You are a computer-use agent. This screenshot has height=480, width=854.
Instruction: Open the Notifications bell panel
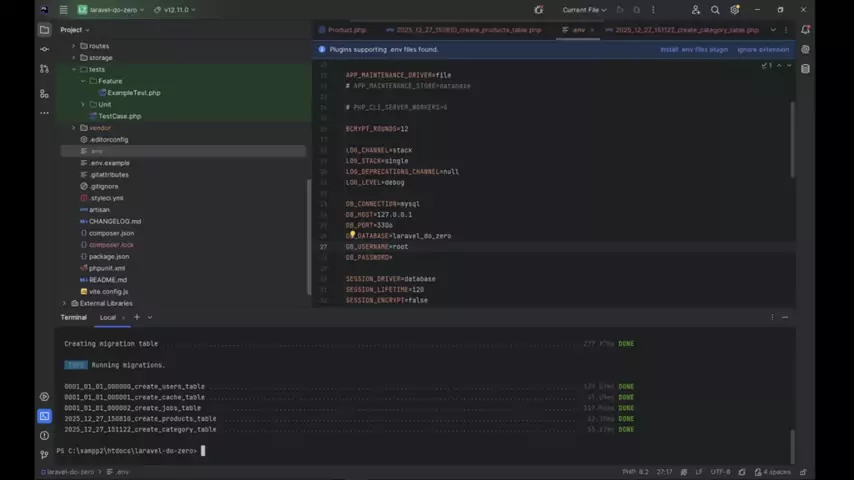coord(806,30)
